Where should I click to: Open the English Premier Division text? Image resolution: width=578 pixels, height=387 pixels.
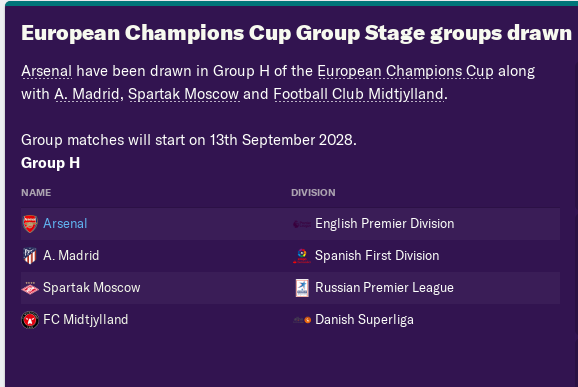pyautogui.click(x=384, y=224)
